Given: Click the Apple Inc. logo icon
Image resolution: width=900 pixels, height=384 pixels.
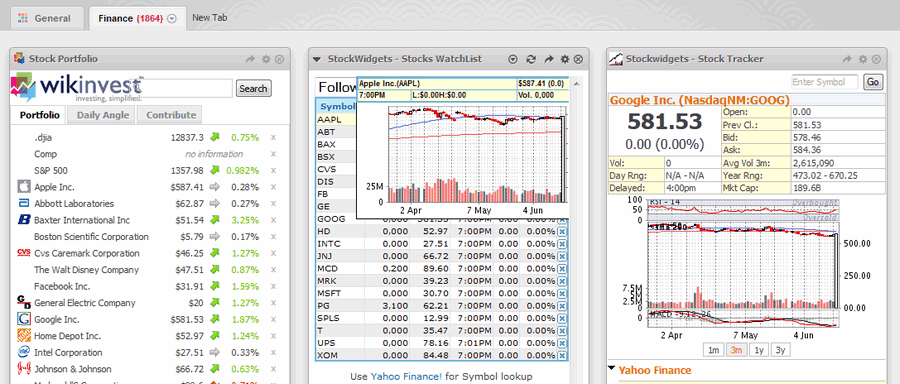Looking at the screenshot, I should 24,187.
